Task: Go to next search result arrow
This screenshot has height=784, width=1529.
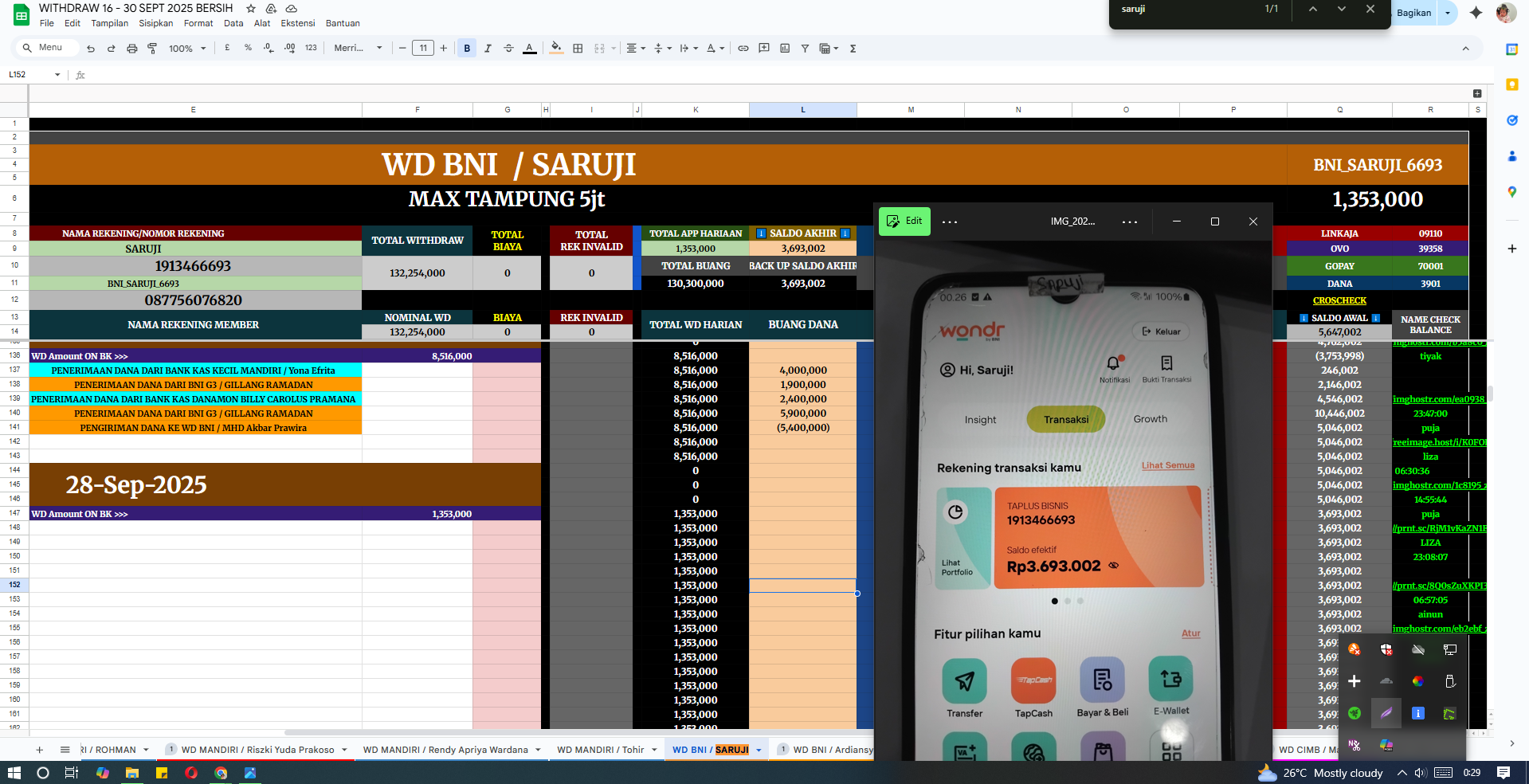Action: [1342, 9]
